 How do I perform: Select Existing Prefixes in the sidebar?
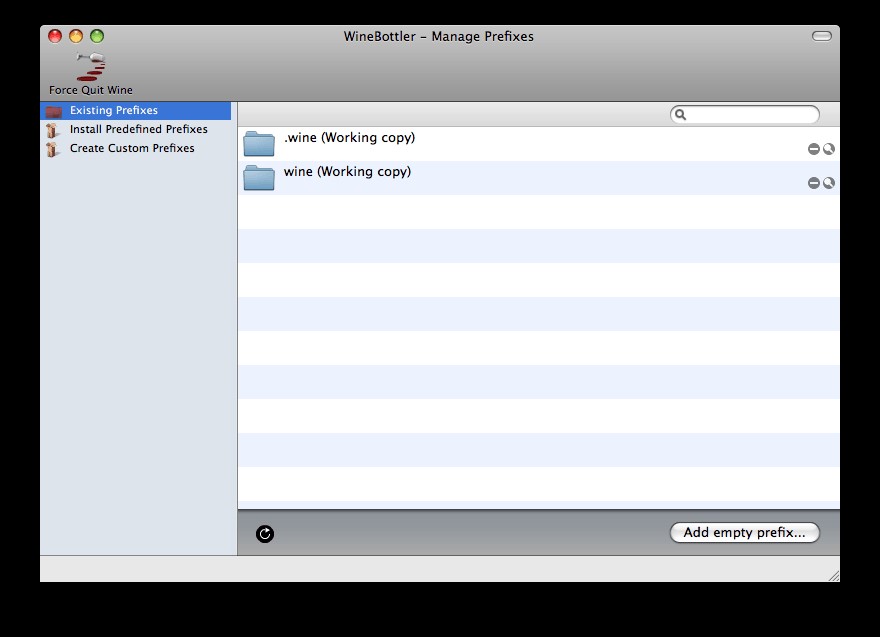135,111
